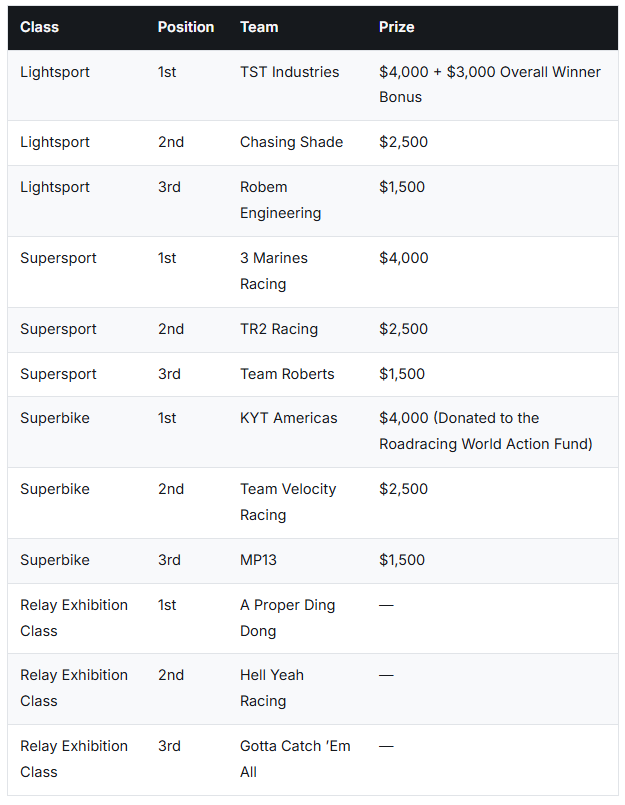This screenshot has width=625, height=805.
Task: Select the Hell Yeah Racing cell
Action: coord(272,688)
